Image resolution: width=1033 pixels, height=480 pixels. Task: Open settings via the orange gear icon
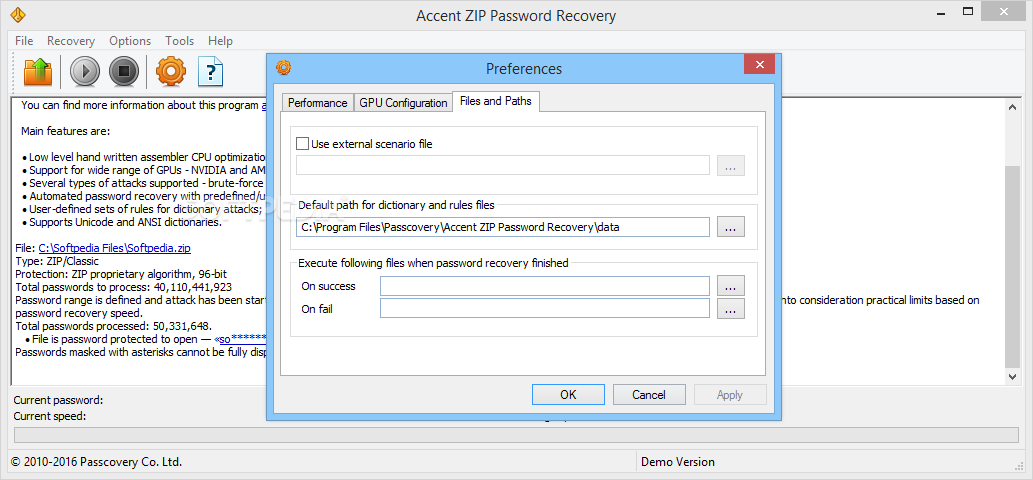coord(171,72)
